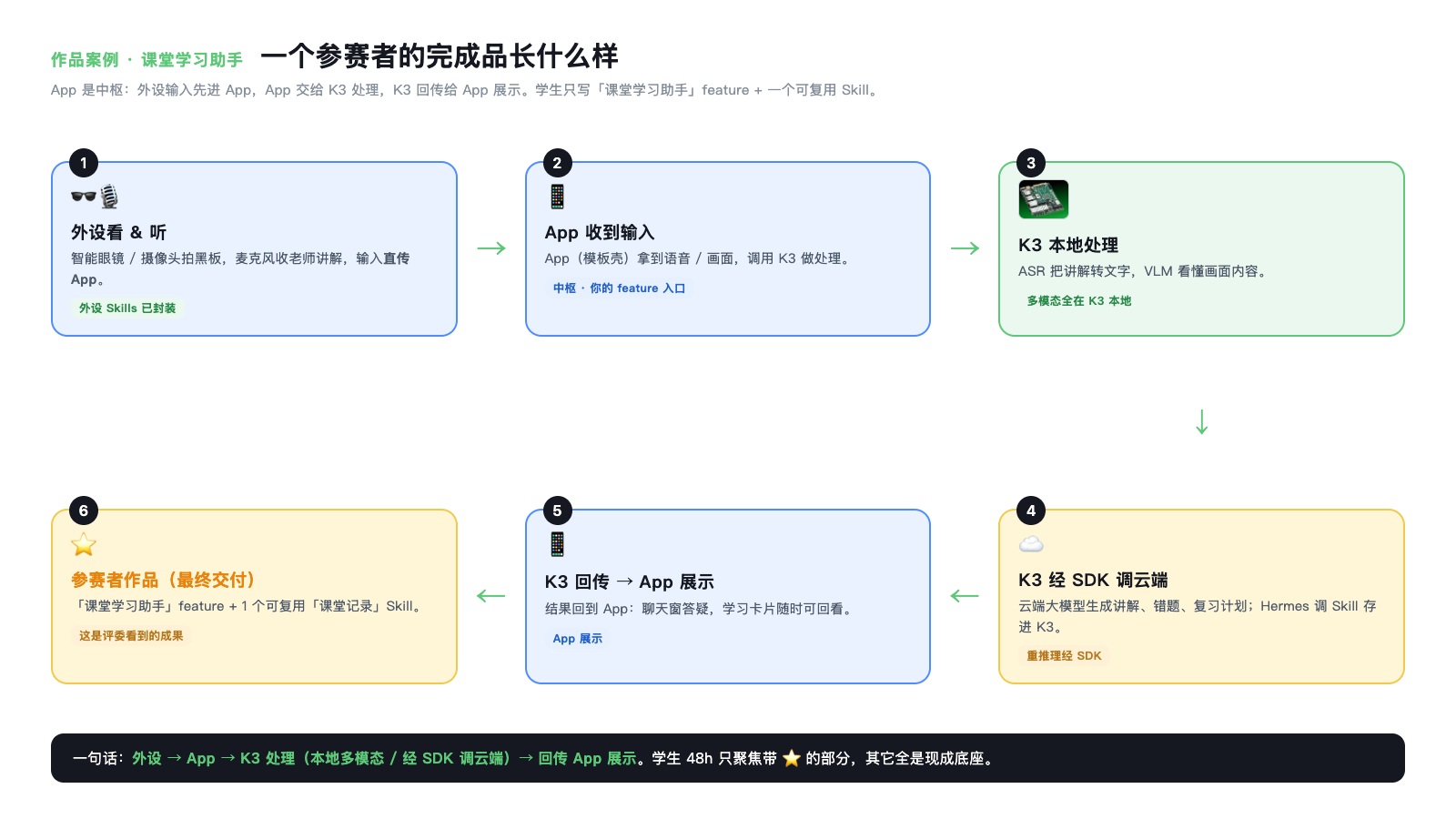Image resolution: width=1456 pixels, height=819 pixels.
Task: Click the 重推理经 SDK tag
Action: 1064,656
